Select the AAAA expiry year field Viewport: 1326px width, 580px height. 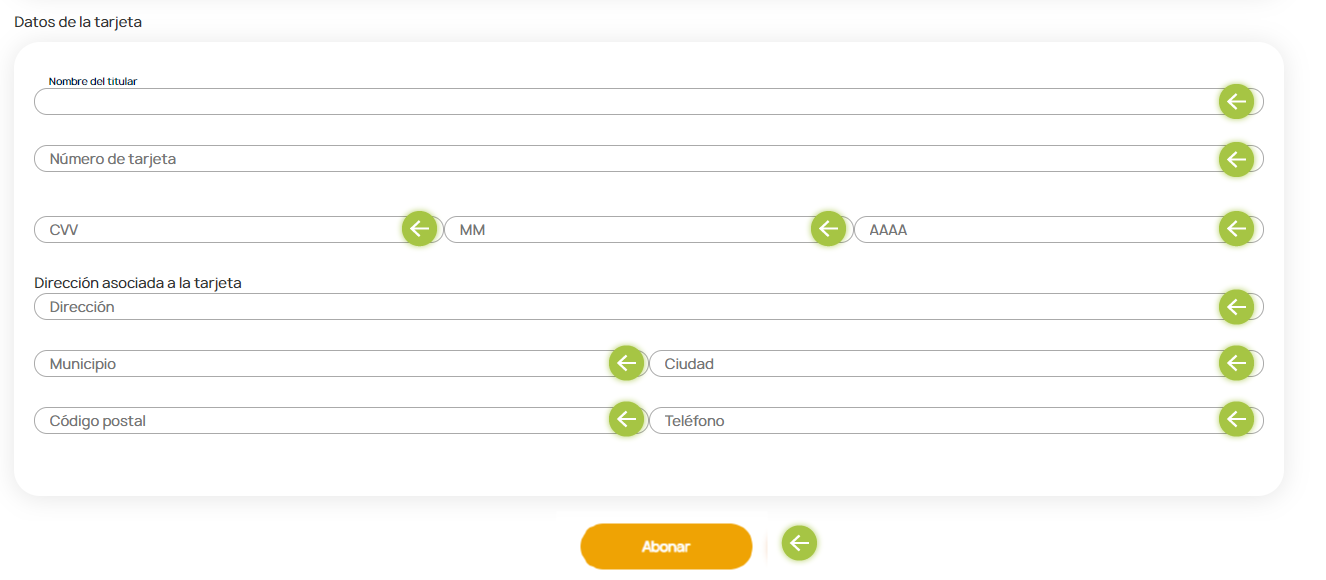(1058, 230)
